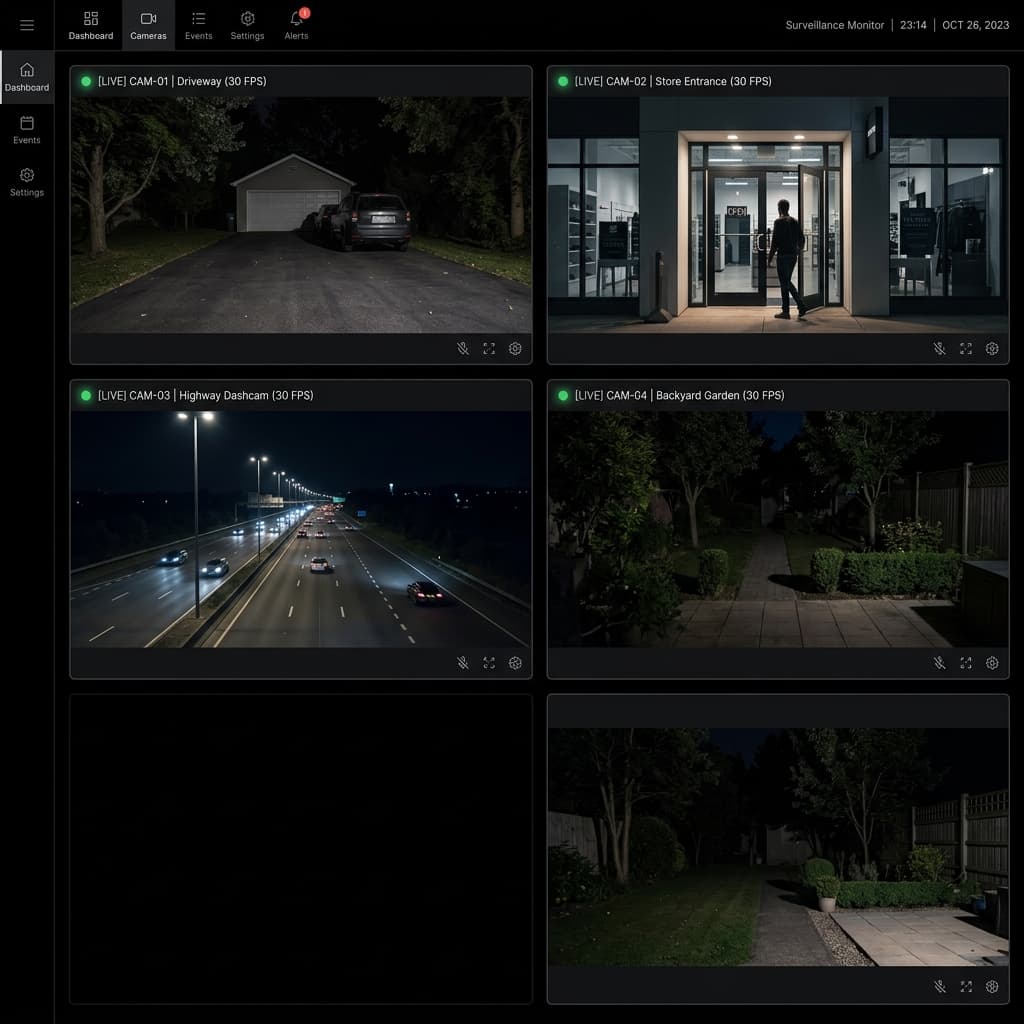Select Dashboard in left sidebar
The width and height of the screenshot is (1024, 1024).
pyautogui.click(x=27, y=77)
